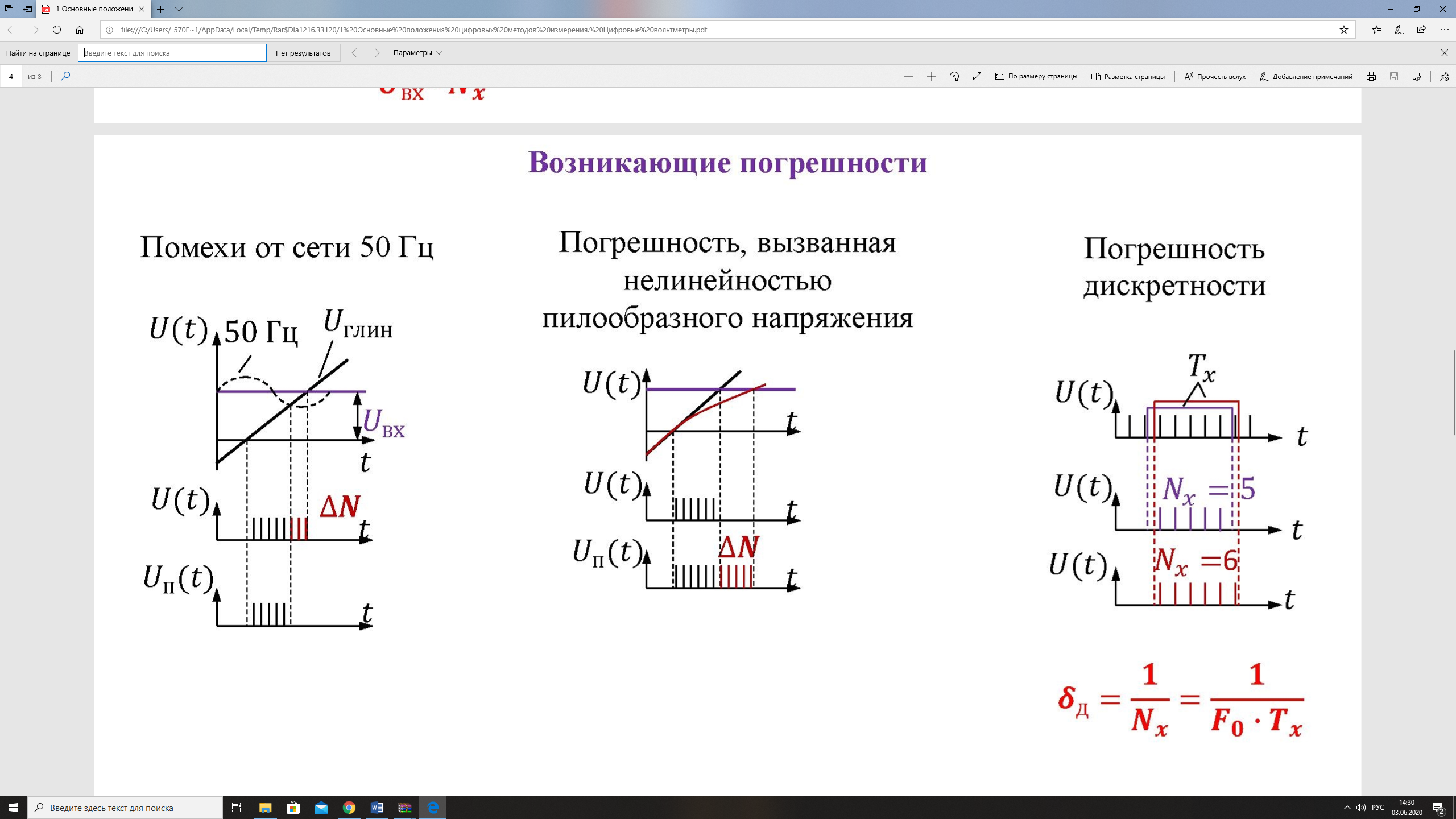Click the site info icon in address bar
Image resolution: width=1456 pixels, height=819 pixels.
click(110, 30)
